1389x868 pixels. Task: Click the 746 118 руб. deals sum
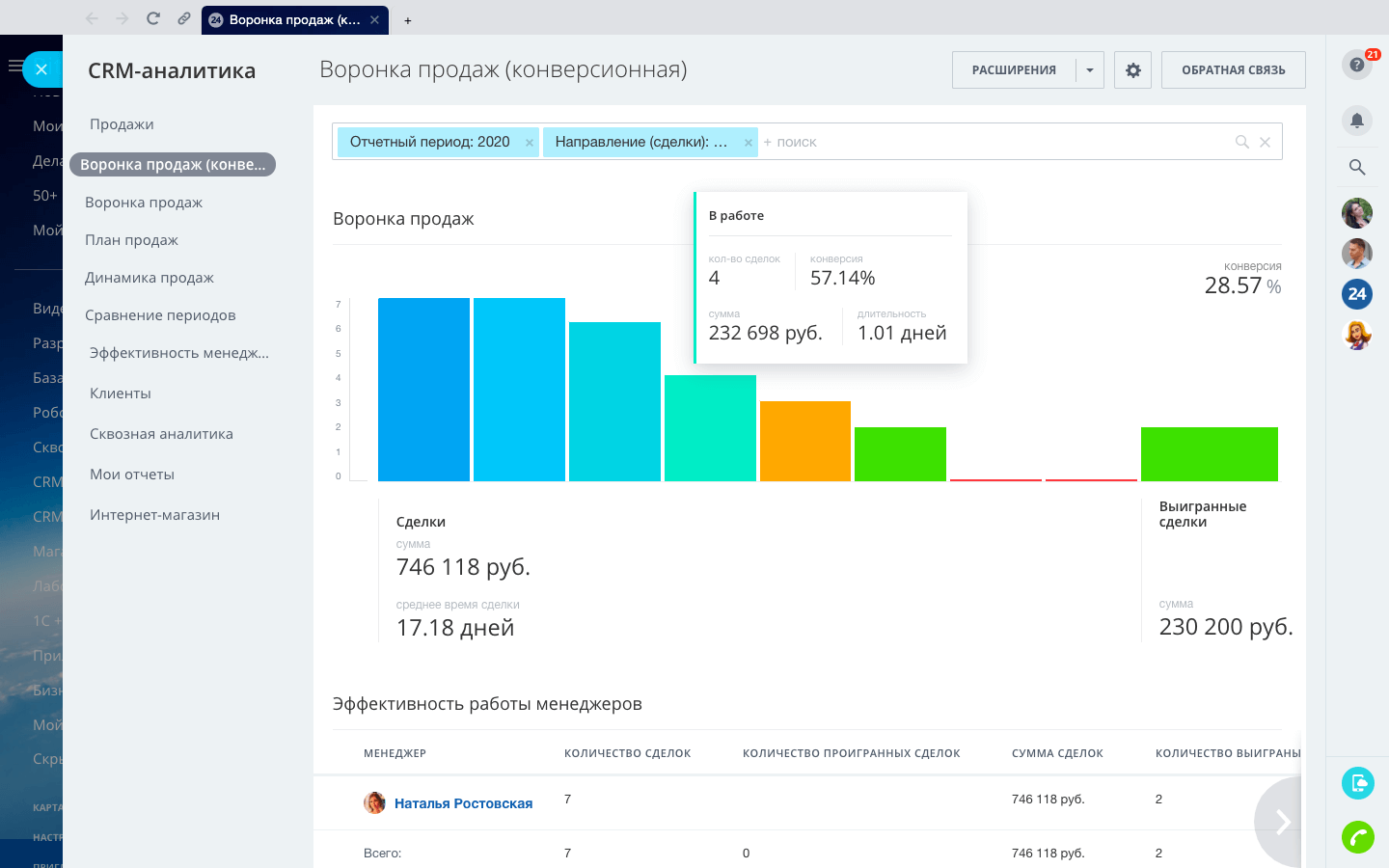click(x=463, y=567)
